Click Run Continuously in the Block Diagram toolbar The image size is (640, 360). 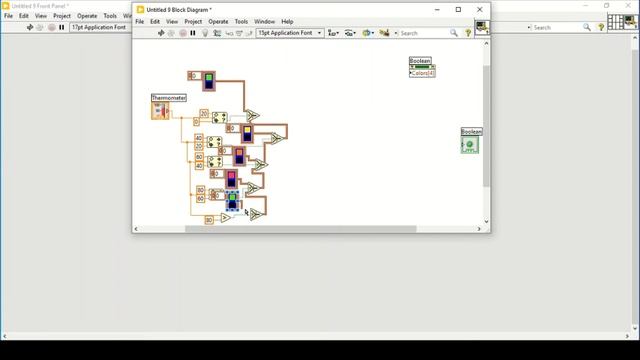coord(171,33)
